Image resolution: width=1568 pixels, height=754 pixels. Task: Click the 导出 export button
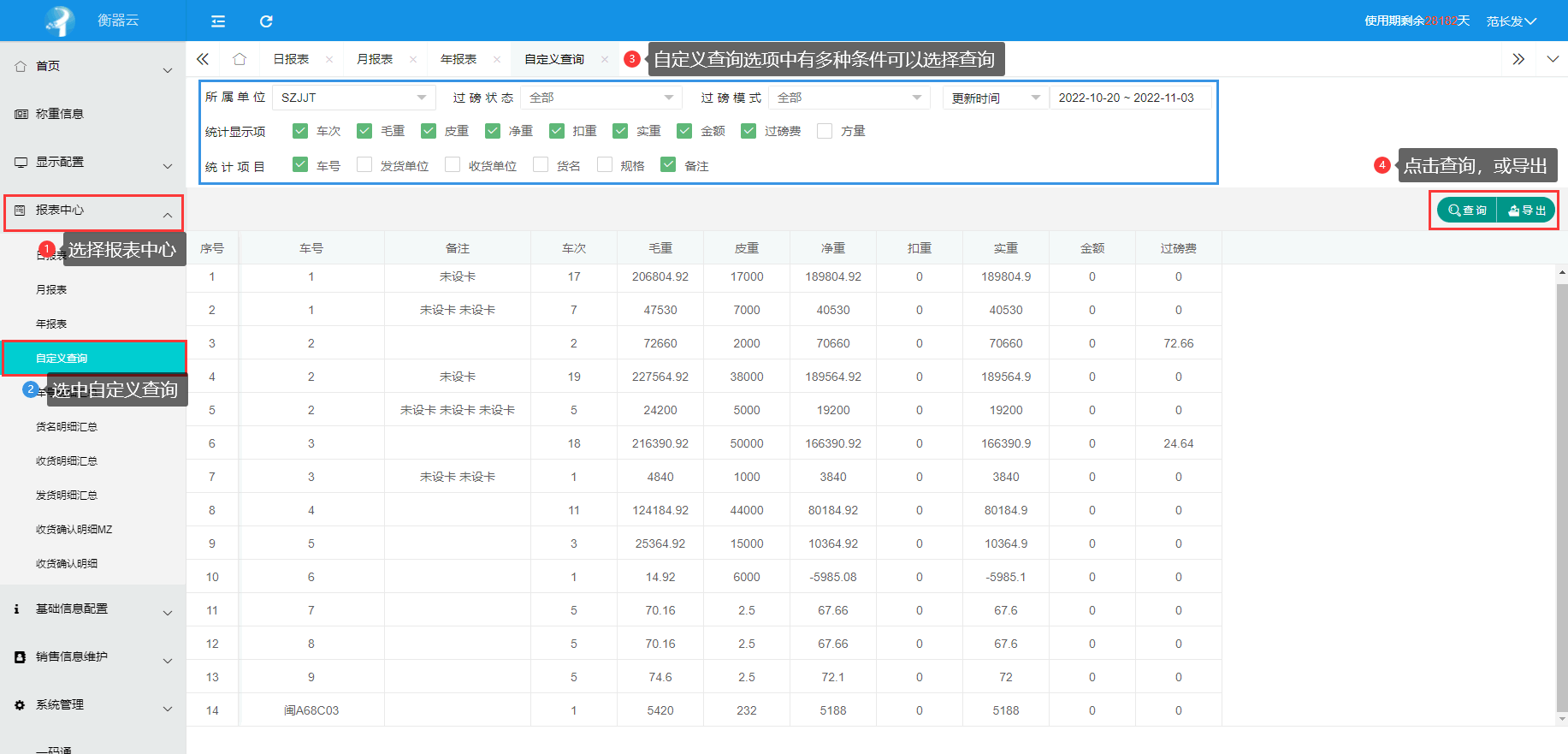click(x=1526, y=211)
